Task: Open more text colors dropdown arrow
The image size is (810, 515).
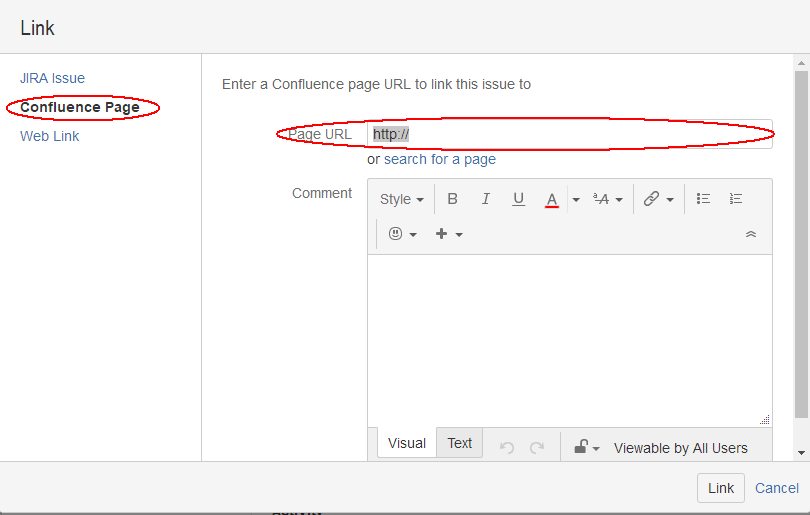Action: 576,199
